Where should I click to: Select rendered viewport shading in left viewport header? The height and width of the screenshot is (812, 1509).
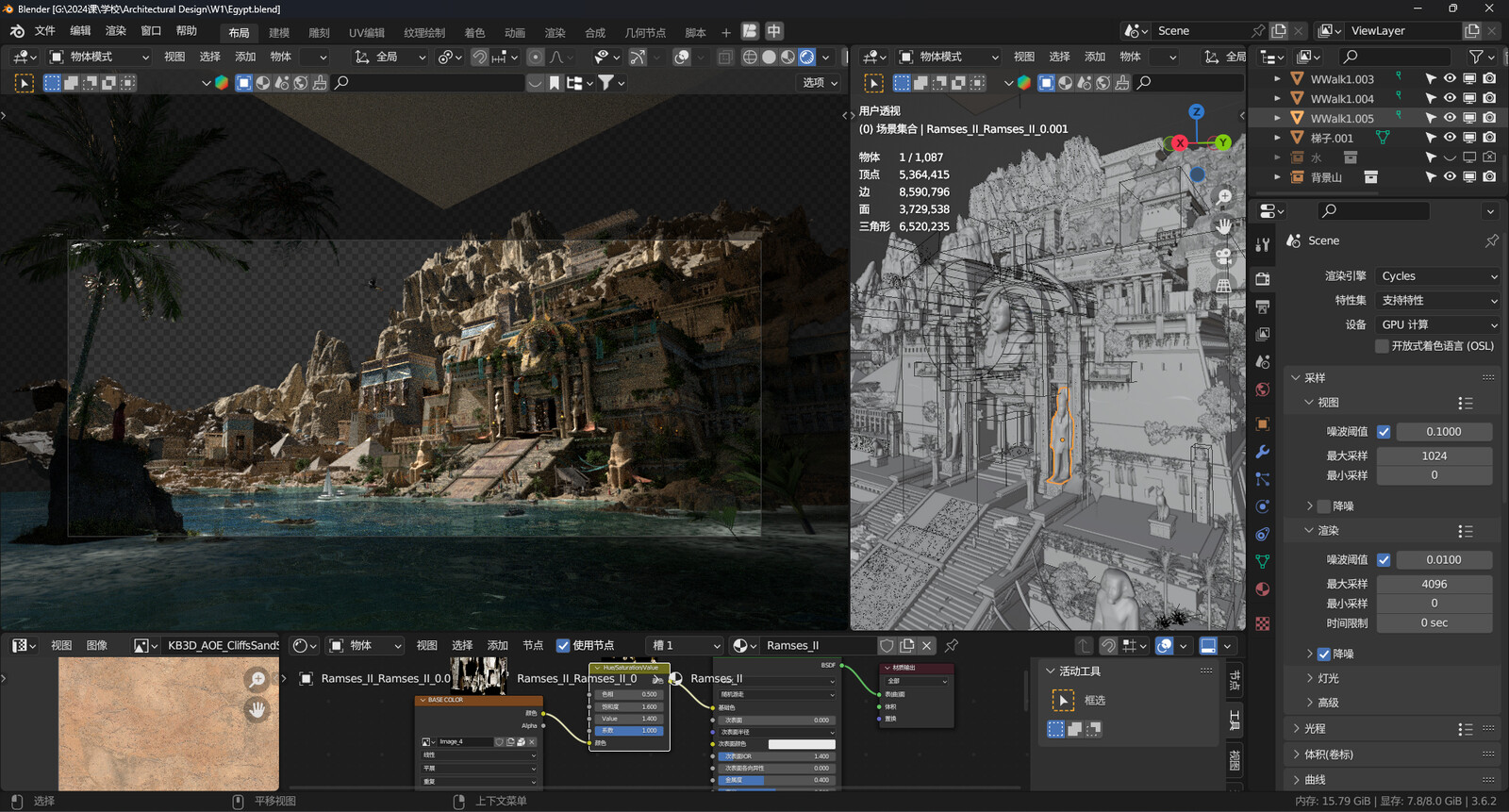pyautogui.click(x=807, y=57)
